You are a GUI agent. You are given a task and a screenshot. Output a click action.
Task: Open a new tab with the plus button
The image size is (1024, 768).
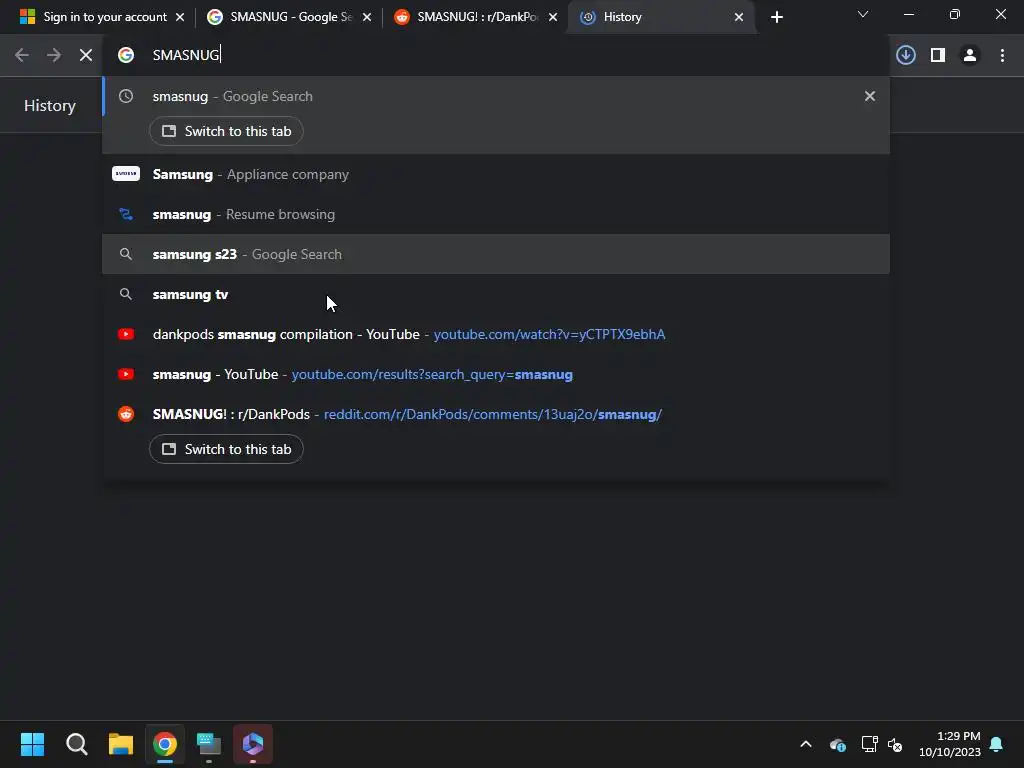coord(776,17)
